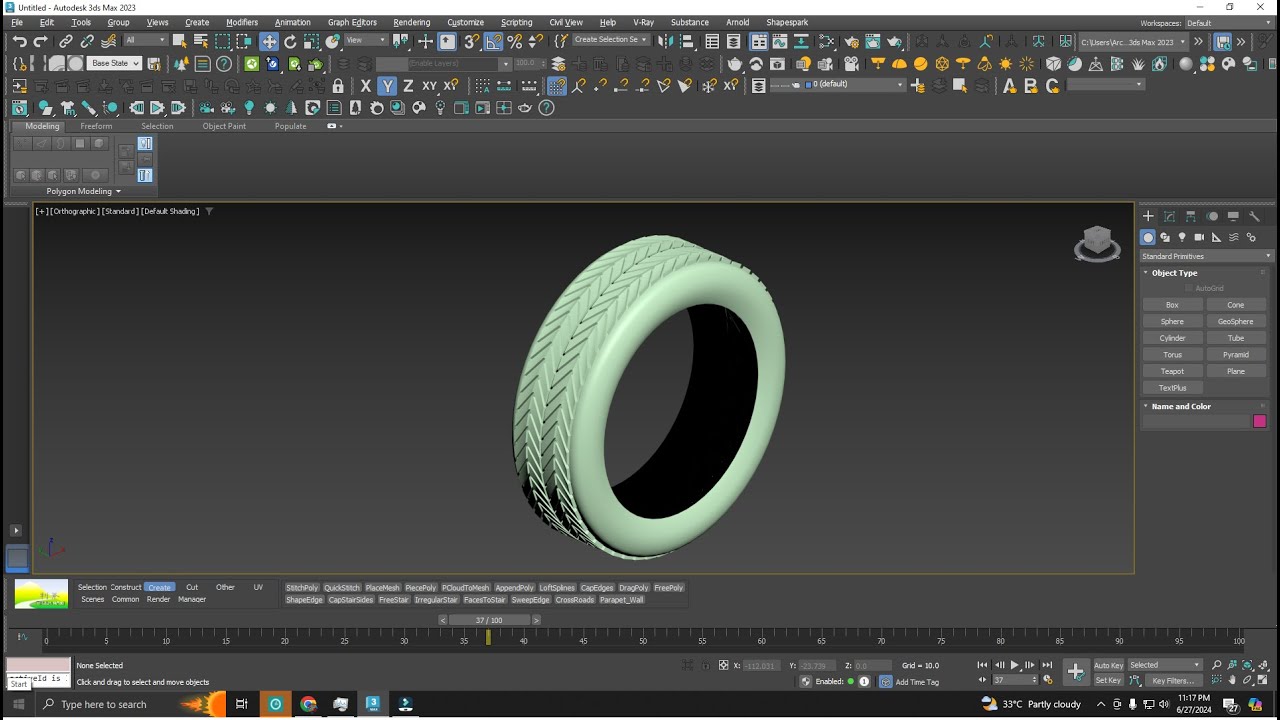
Task: Expand the Polygon Modeling panel
Action: 83,191
